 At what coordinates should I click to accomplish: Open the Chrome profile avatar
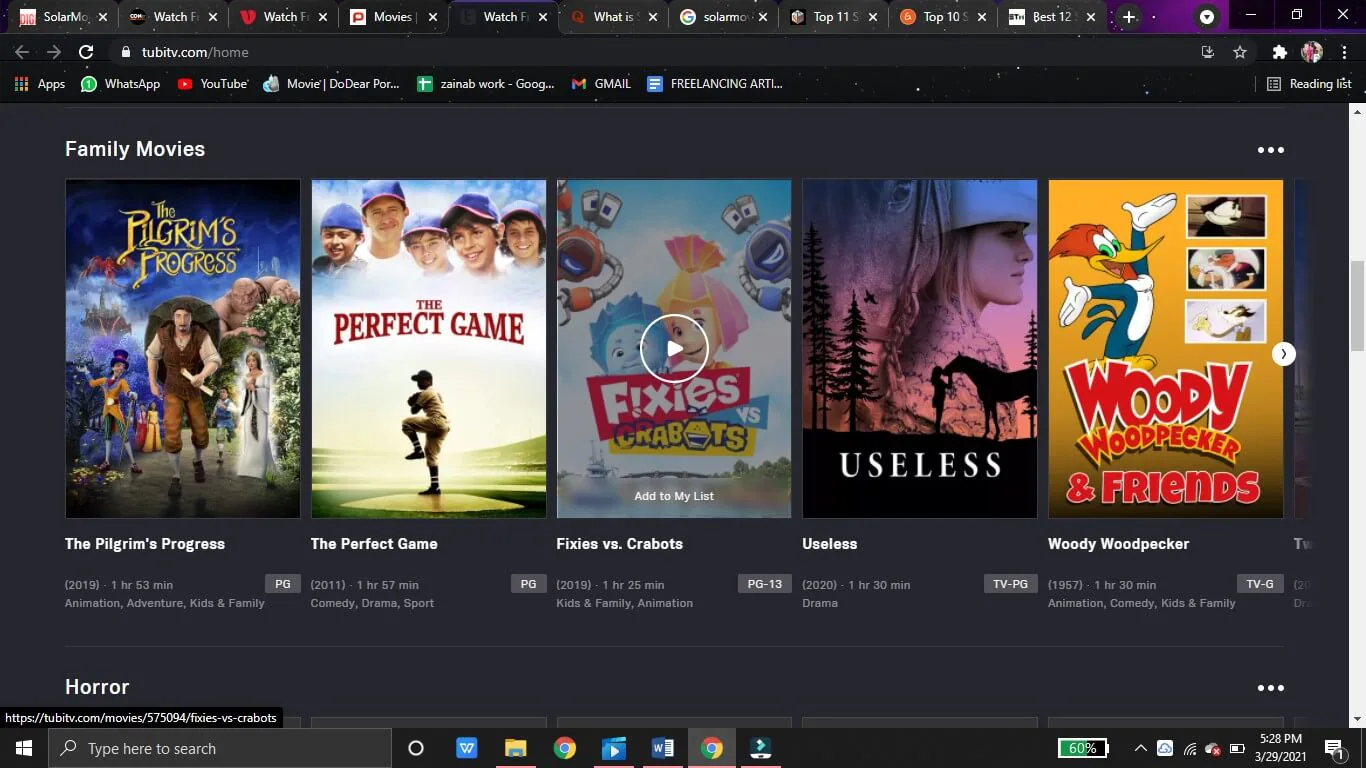tap(1312, 52)
